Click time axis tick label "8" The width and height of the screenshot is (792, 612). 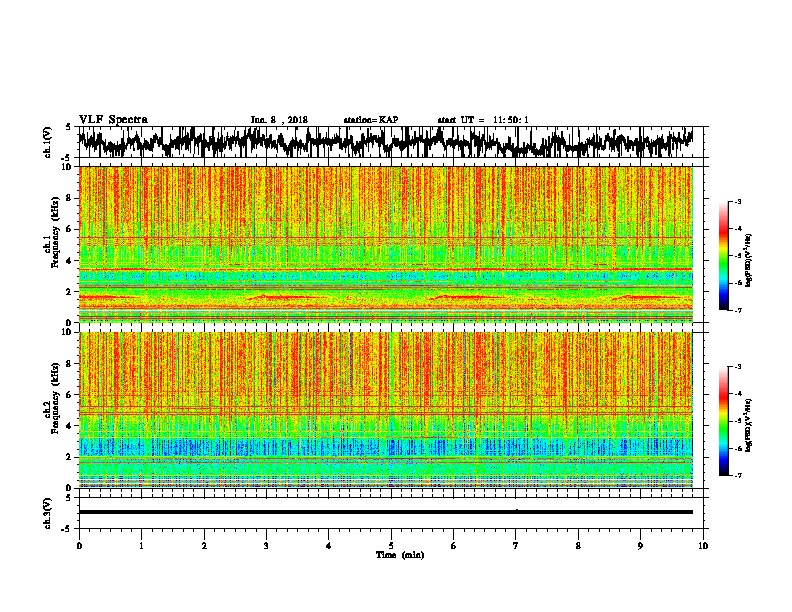pos(578,546)
